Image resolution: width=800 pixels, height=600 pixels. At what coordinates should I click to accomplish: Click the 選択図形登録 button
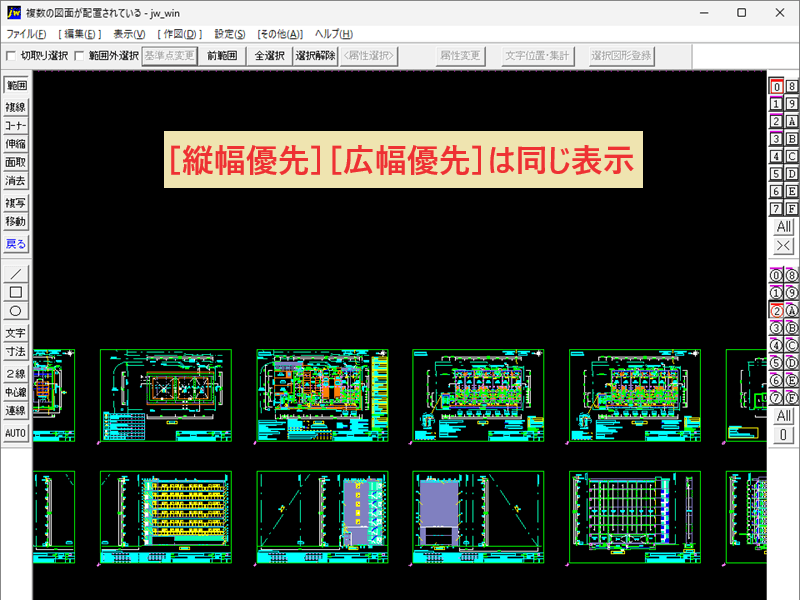point(621,56)
